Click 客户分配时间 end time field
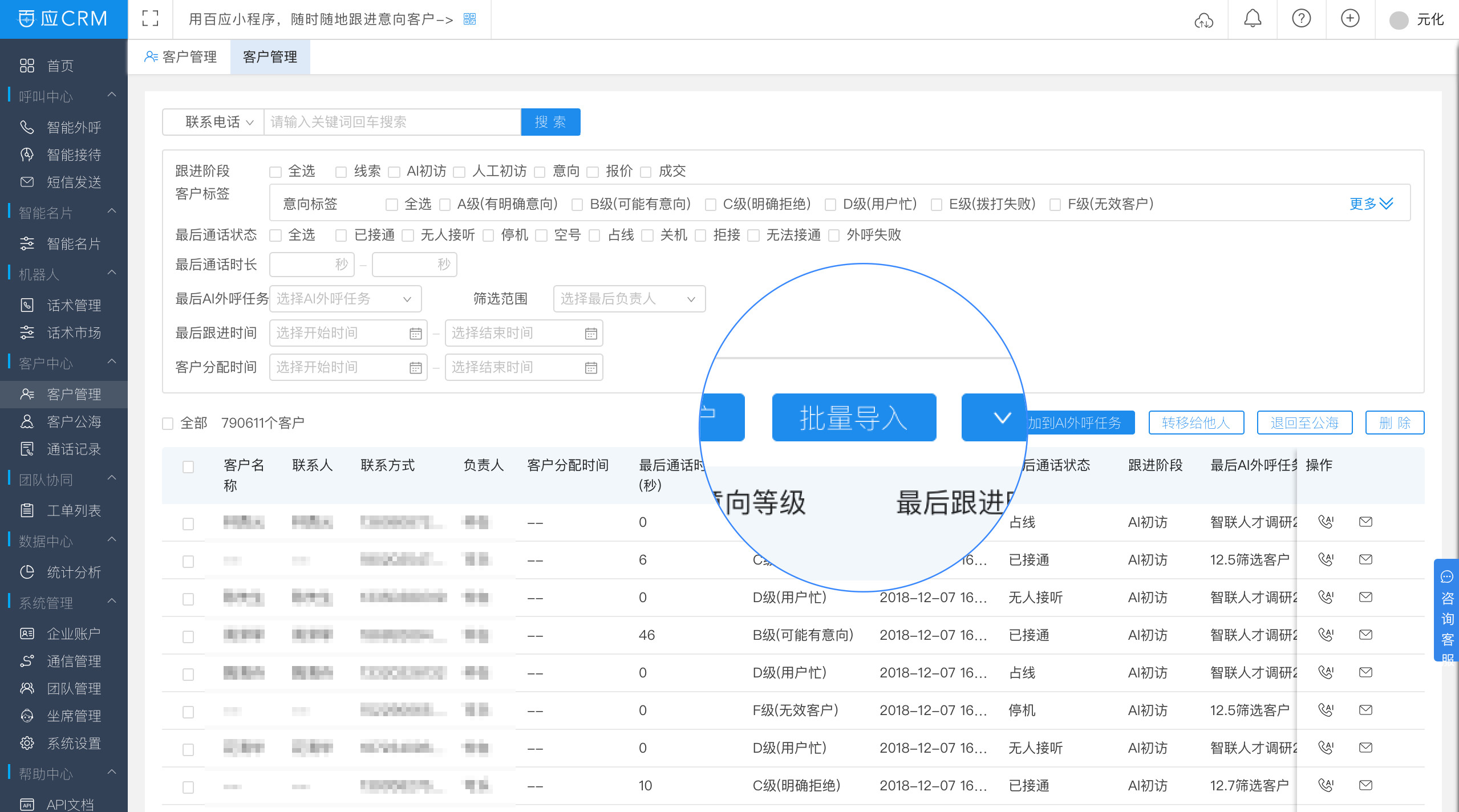This screenshot has height=812, width=1459. tap(524, 368)
